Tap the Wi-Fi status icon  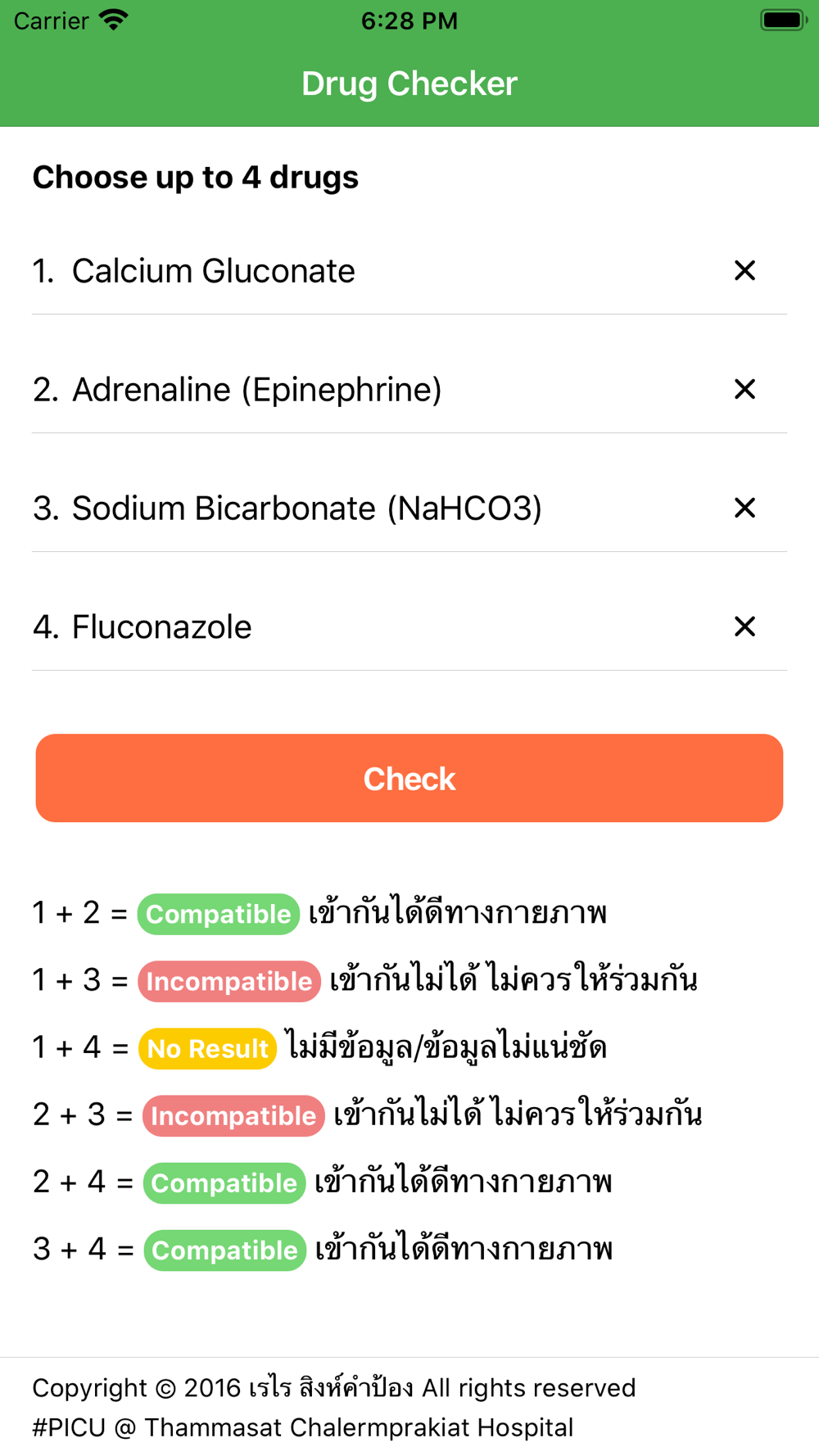pos(114,20)
